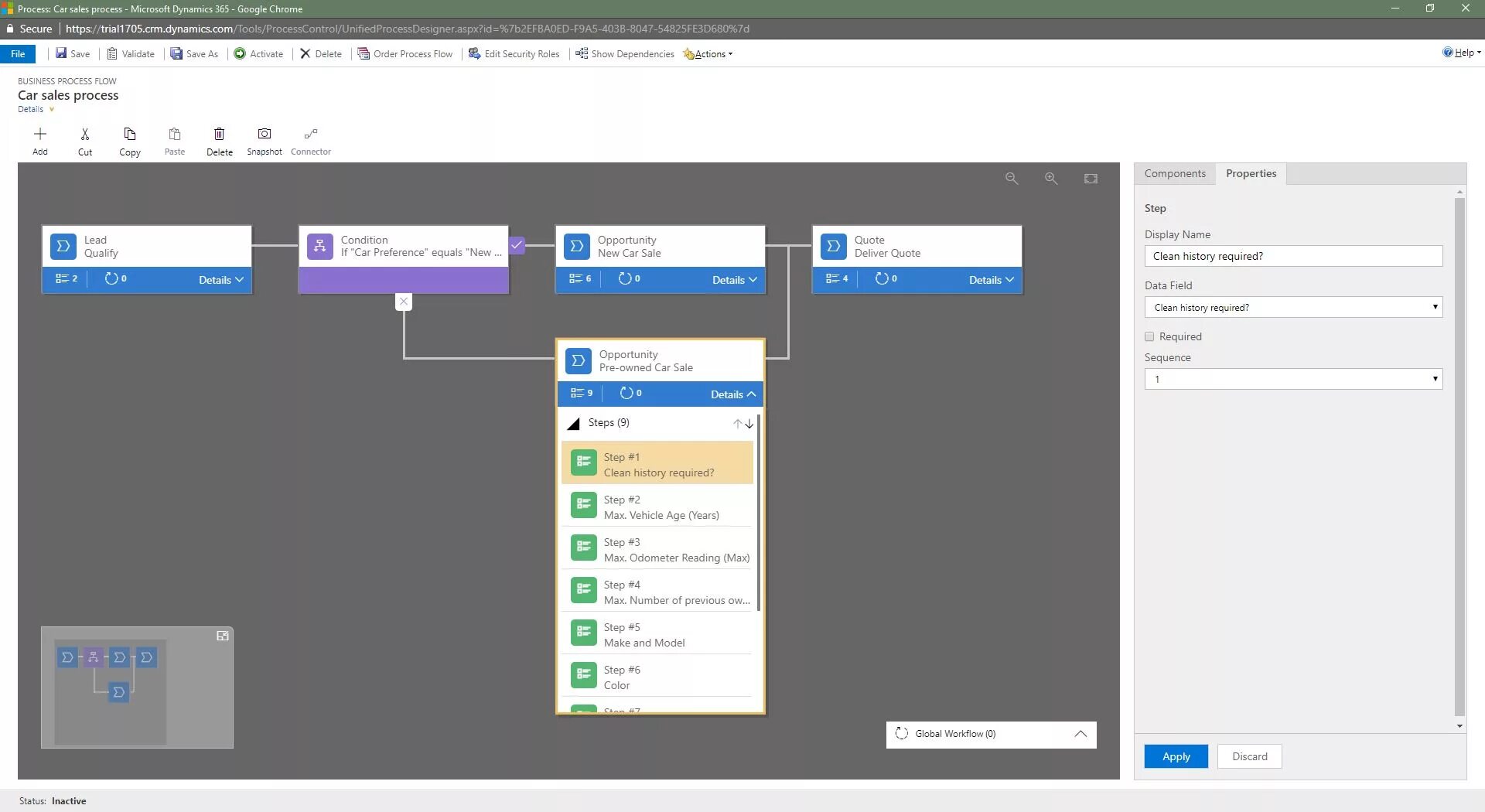Click the Properties panel scrollbar
Image resolution: width=1485 pixels, height=812 pixels.
click(1459, 456)
